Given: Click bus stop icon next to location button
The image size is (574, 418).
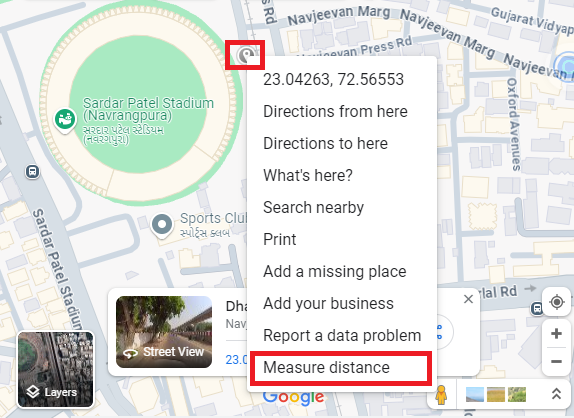Looking at the screenshot, I should point(537,308).
